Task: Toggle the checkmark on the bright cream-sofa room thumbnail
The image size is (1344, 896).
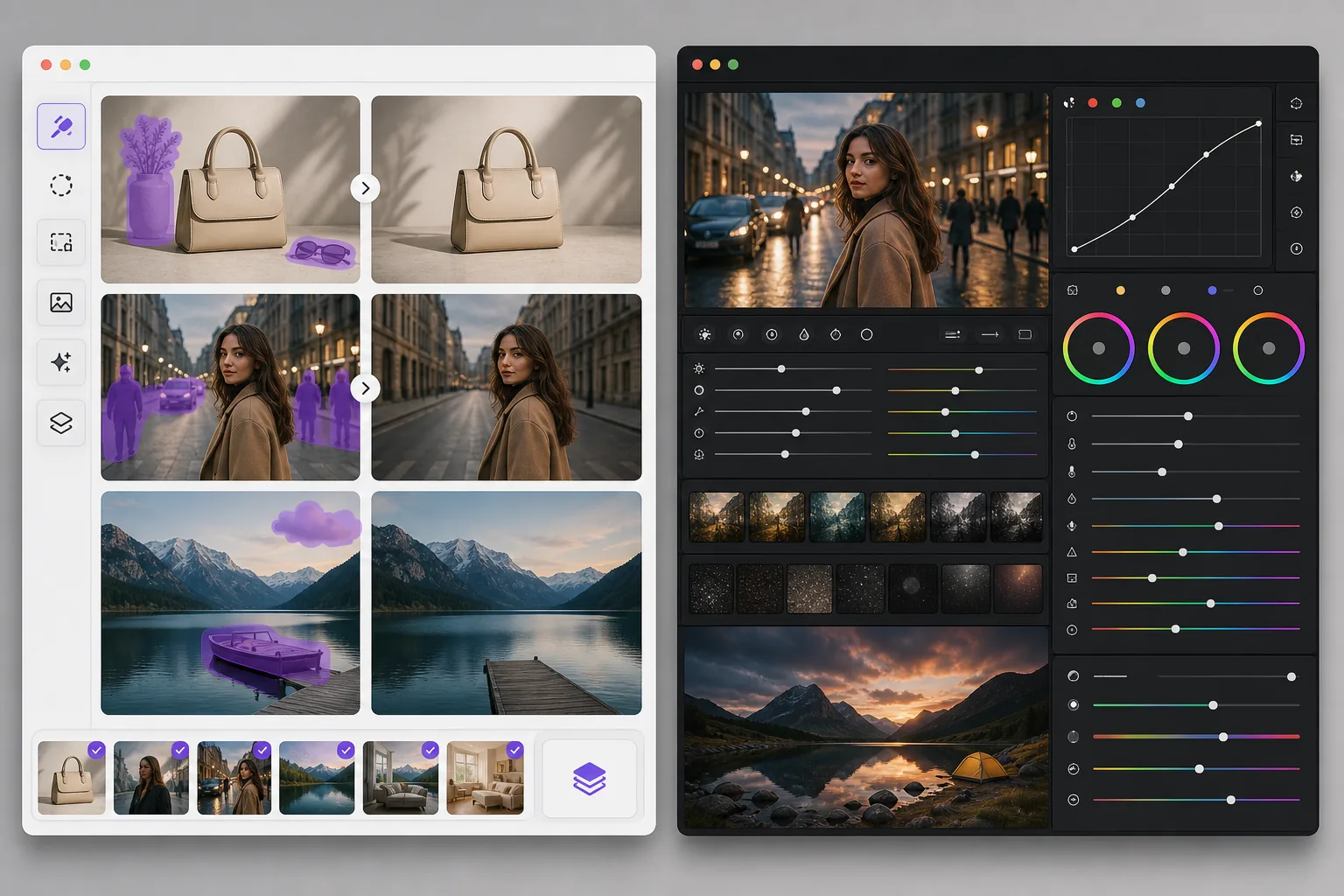Action: tap(514, 750)
